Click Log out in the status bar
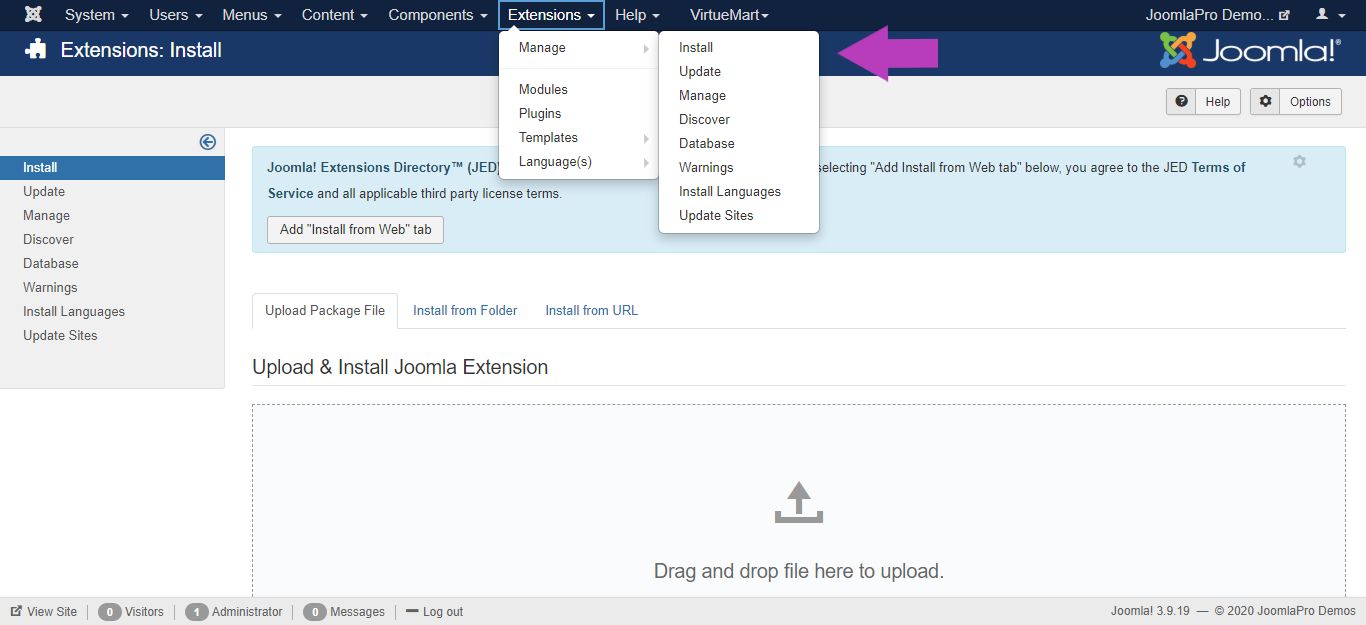This screenshot has width=1366, height=625. point(435,611)
